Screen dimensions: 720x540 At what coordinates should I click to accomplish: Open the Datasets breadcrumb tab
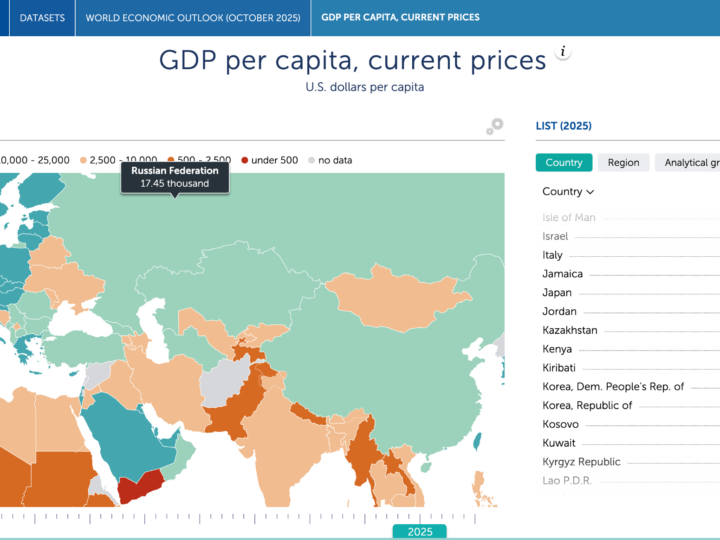click(x=42, y=18)
